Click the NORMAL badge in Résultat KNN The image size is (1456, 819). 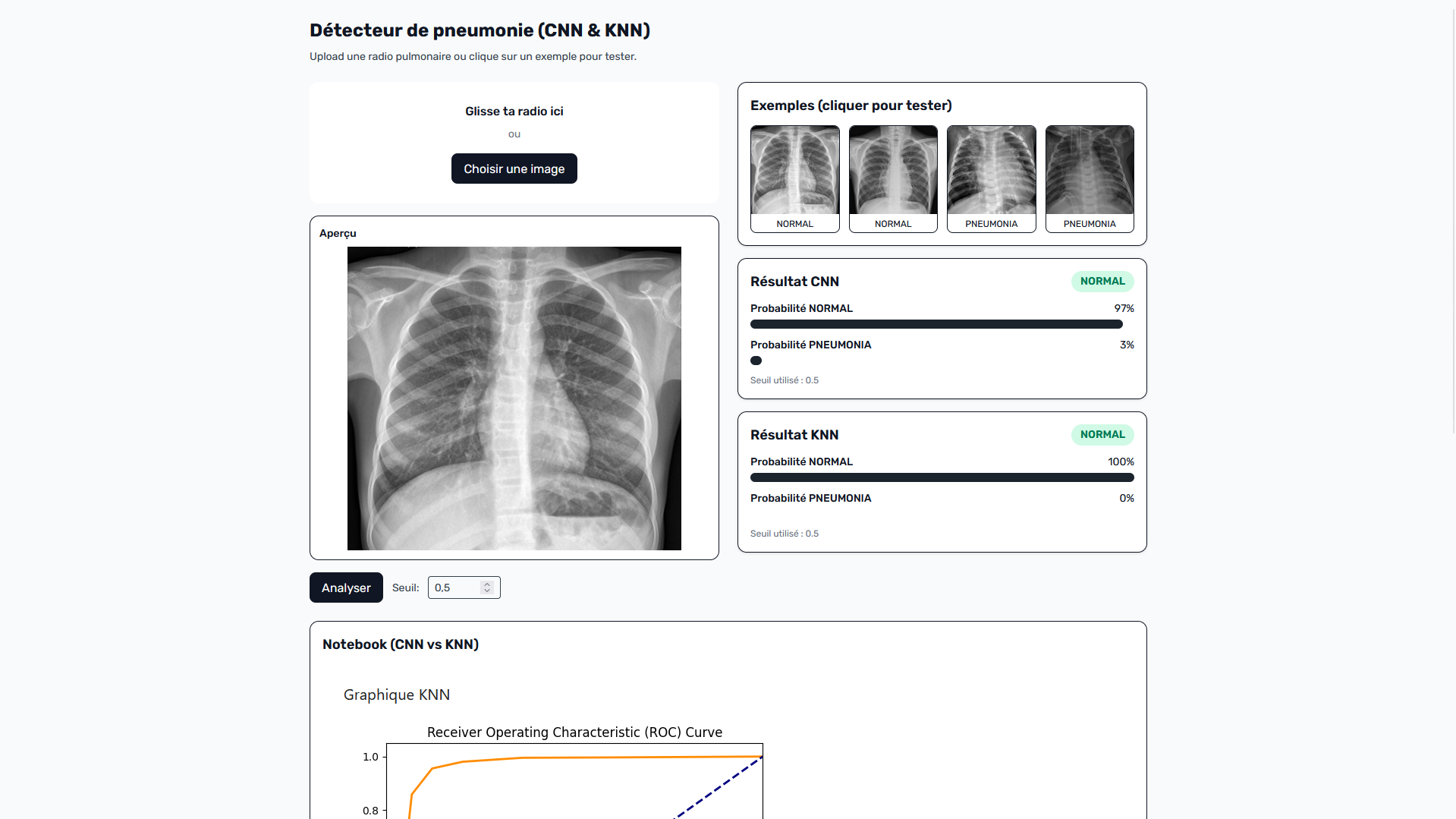click(x=1102, y=435)
